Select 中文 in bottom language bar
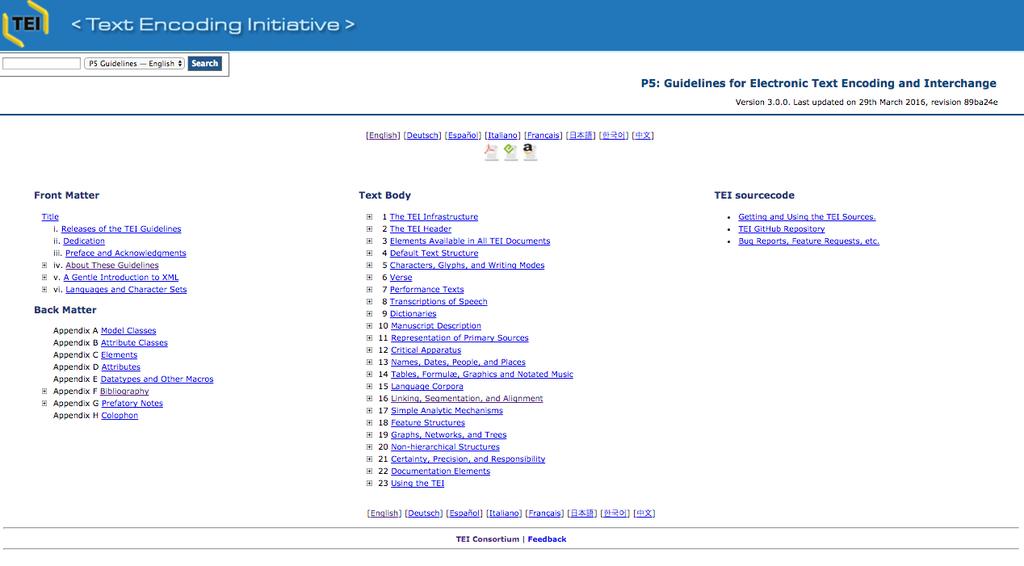Screen dimensions: 1024x566 pos(644,513)
